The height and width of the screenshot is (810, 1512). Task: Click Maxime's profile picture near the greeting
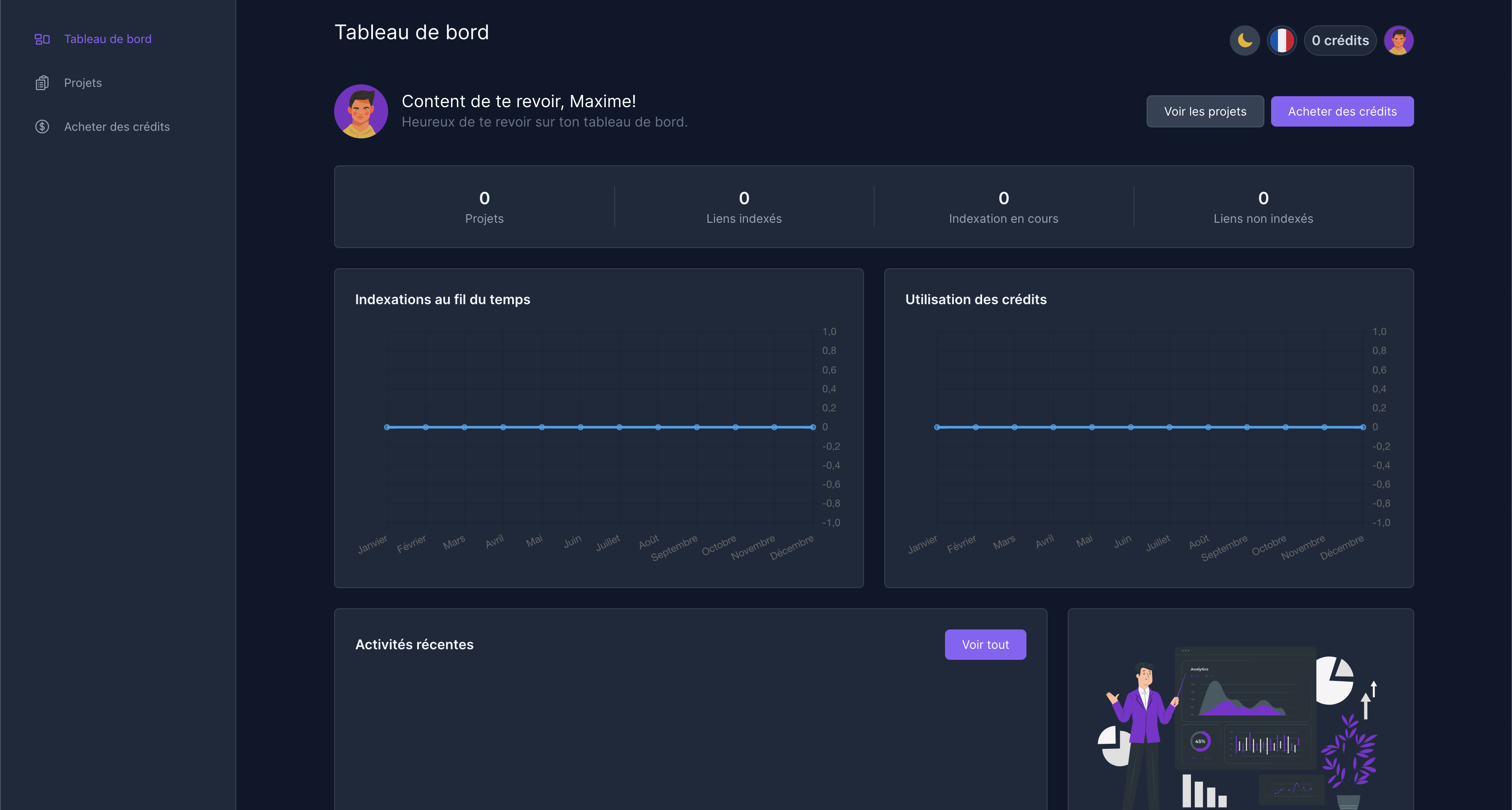361,111
